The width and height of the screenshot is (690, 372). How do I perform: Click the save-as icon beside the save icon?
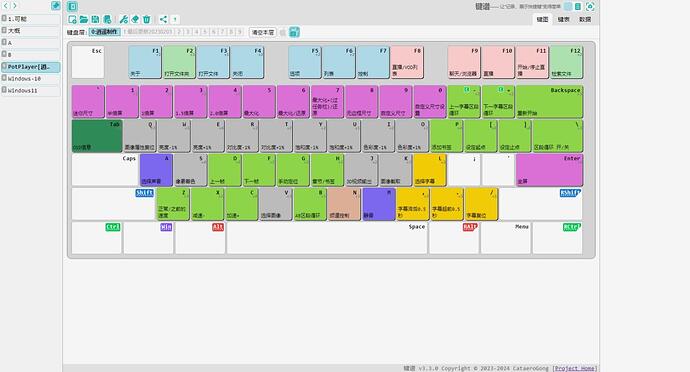pos(107,19)
